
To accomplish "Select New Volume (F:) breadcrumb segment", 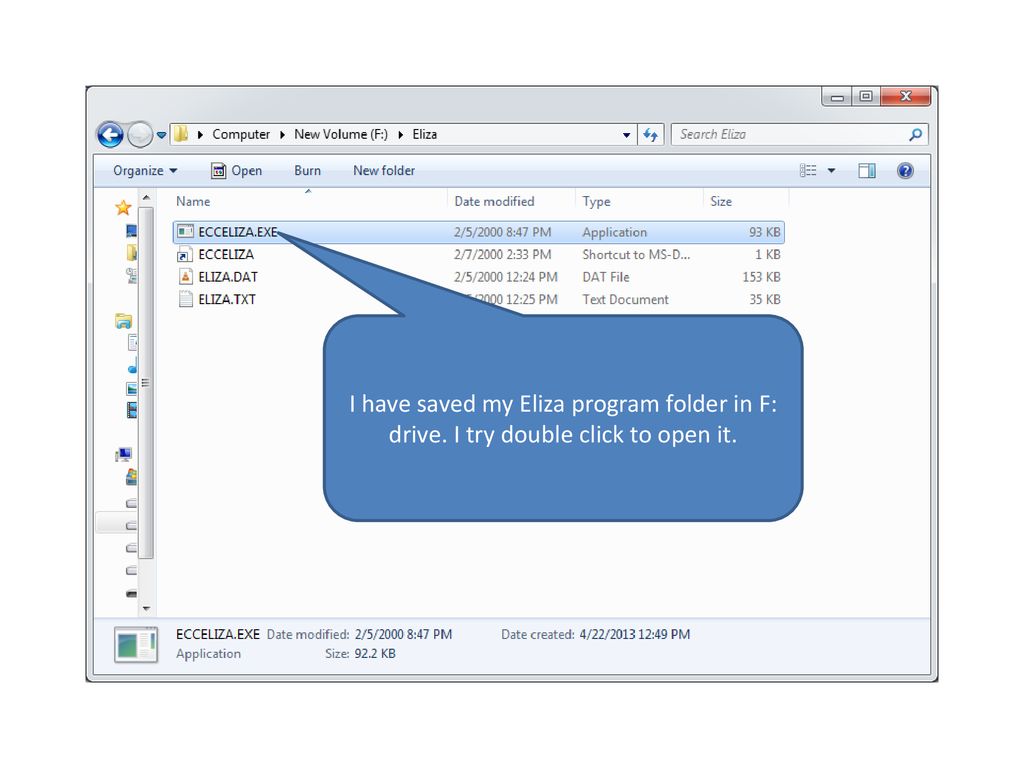I will 340,134.
